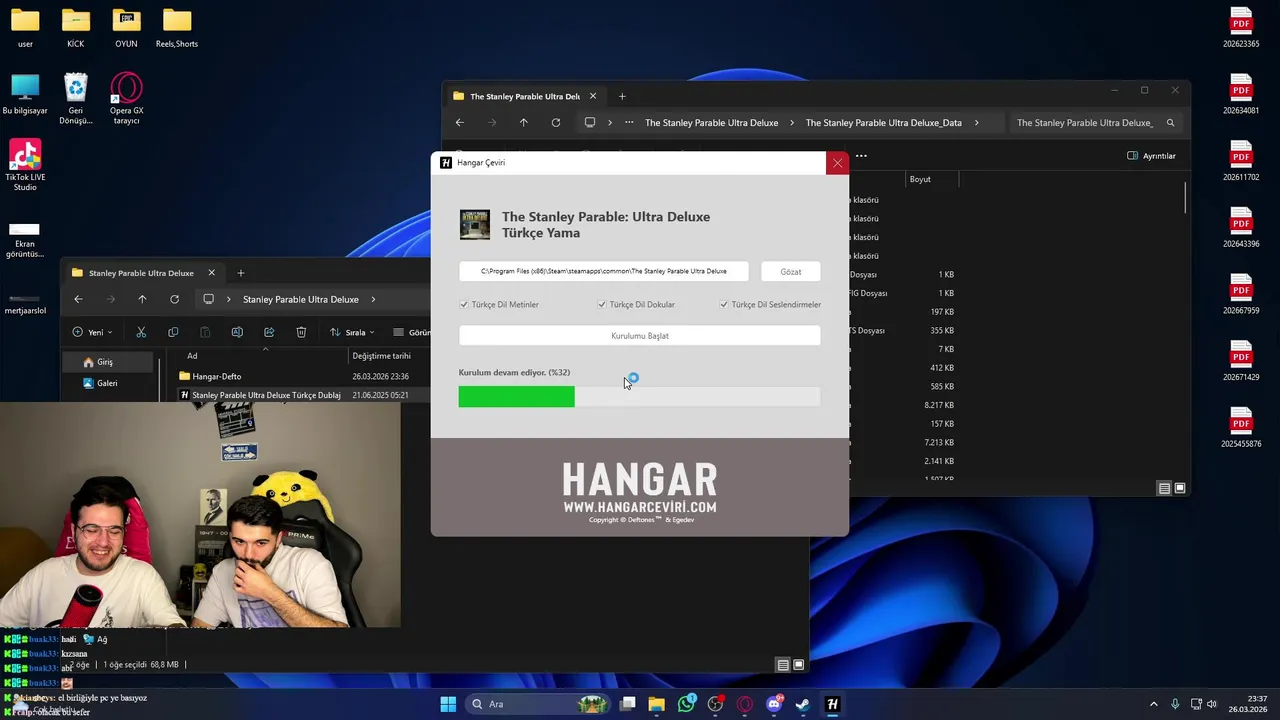
Task: Click the Cut icon in front Explorer toolbar
Action: (x=141, y=332)
